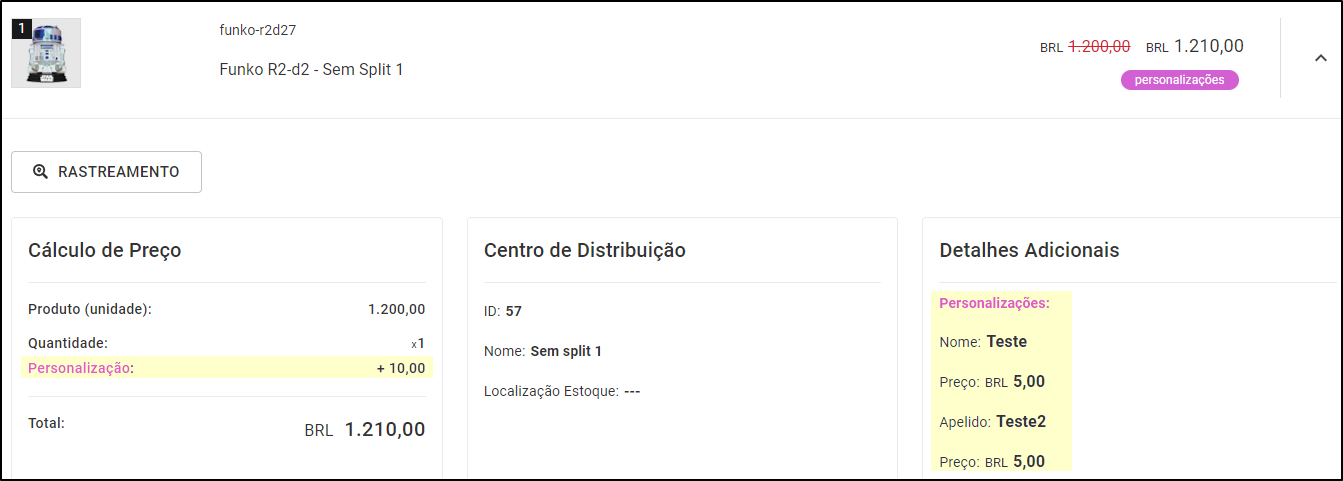1343x481 pixels.
Task: Click the + 10,00 personalization amount
Action: [401, 368]
